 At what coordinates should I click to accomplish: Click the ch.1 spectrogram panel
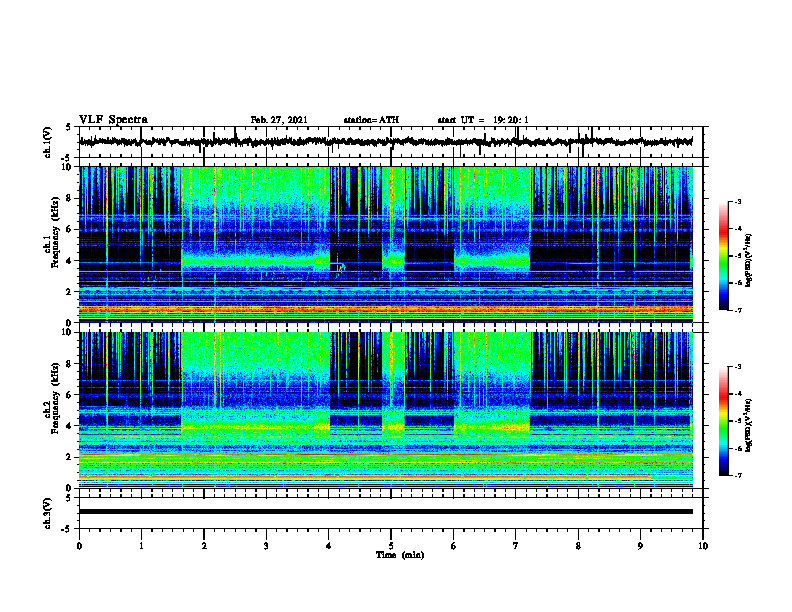tap(386, 244)
